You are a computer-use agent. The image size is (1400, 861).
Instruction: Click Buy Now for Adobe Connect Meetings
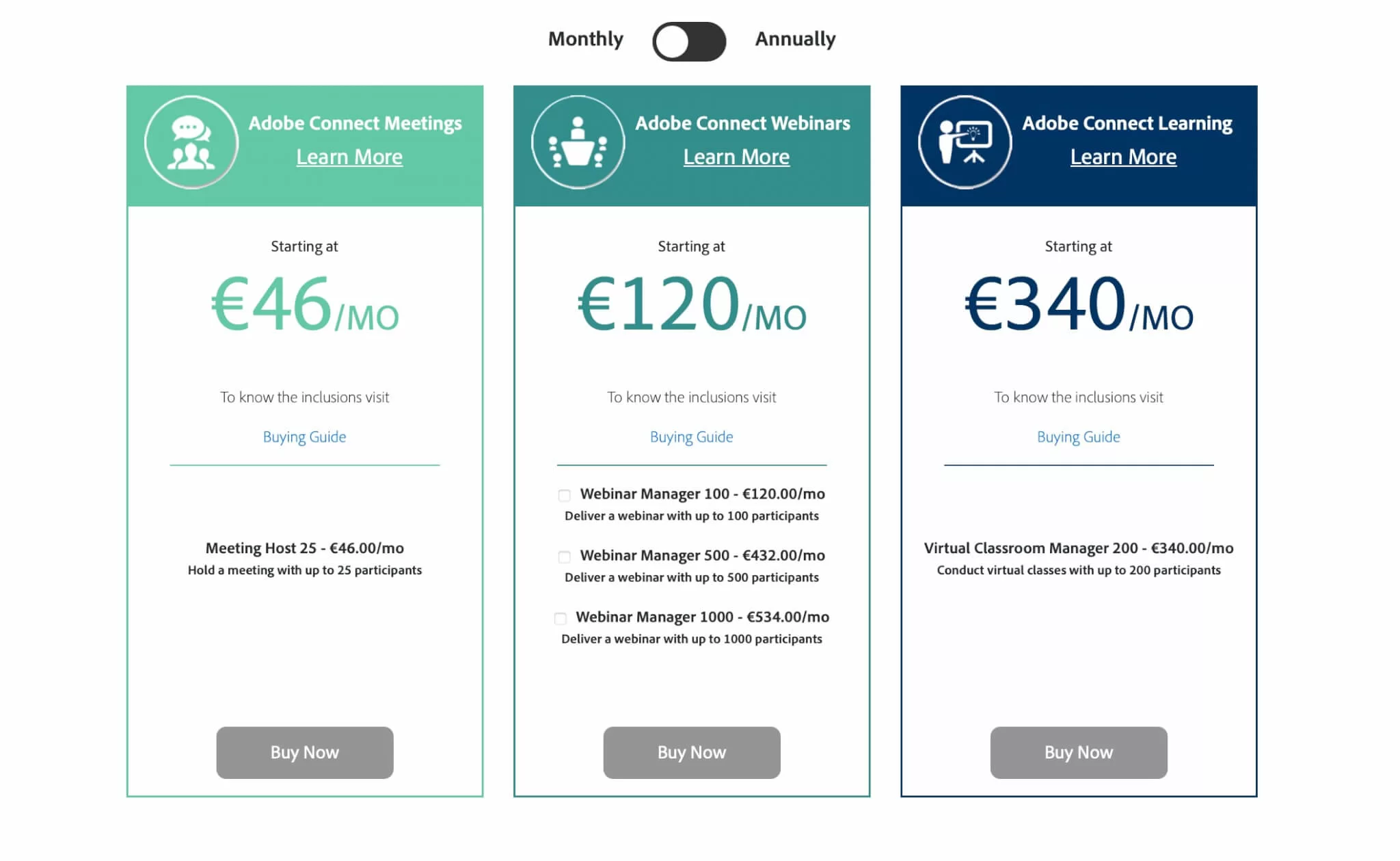click(304, 752)
